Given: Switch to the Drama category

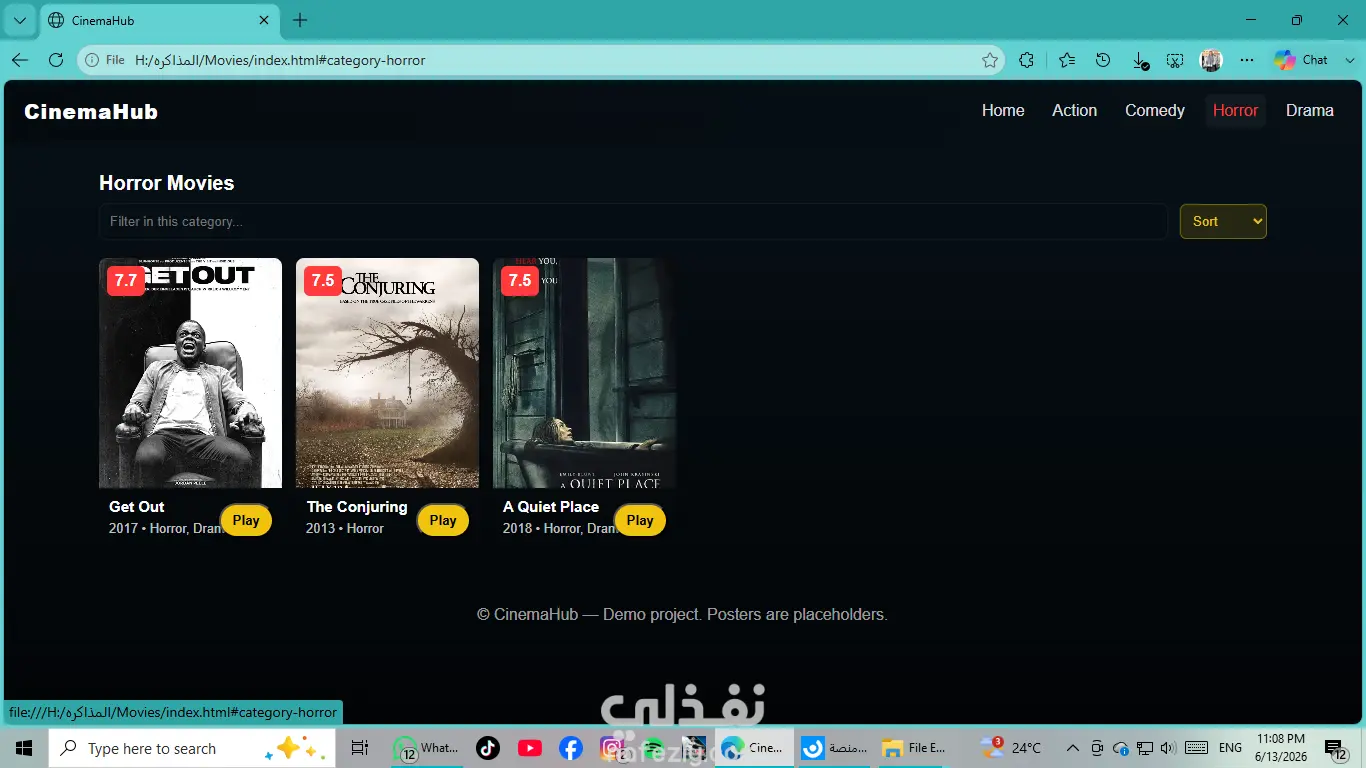Looking at the screenshot, I should pos(1310,111).
